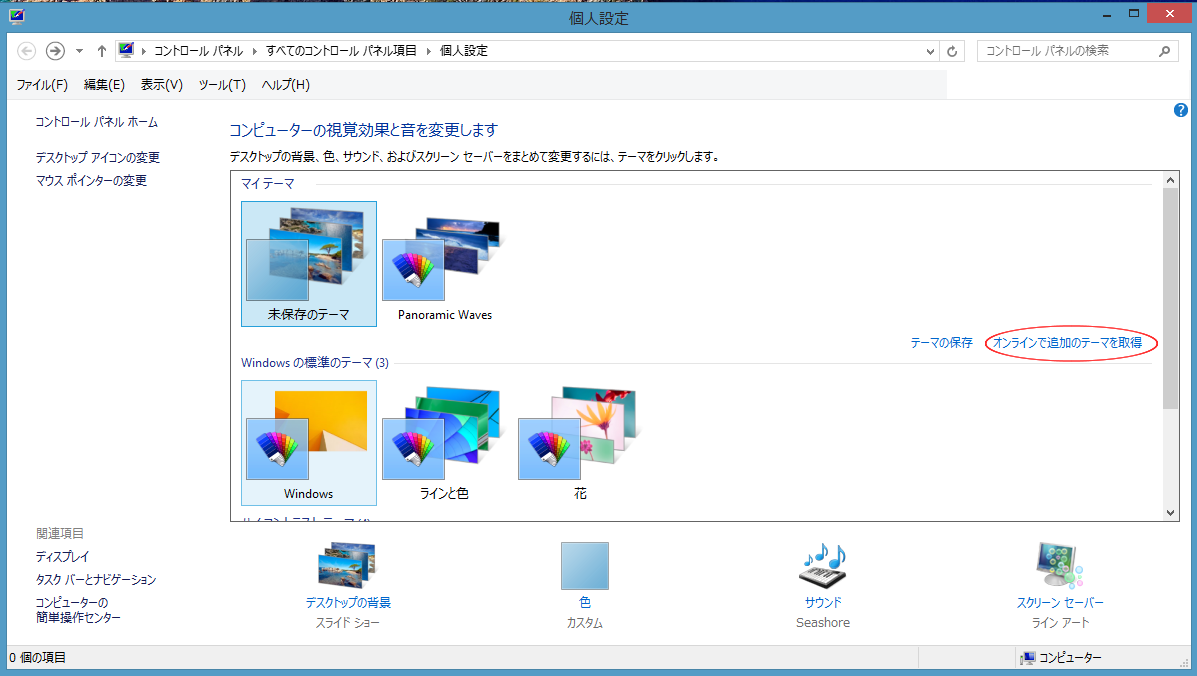The image size is (1197, 676).
Task: Go up one level with the Up arrow
Action: (x=102, y=51)
